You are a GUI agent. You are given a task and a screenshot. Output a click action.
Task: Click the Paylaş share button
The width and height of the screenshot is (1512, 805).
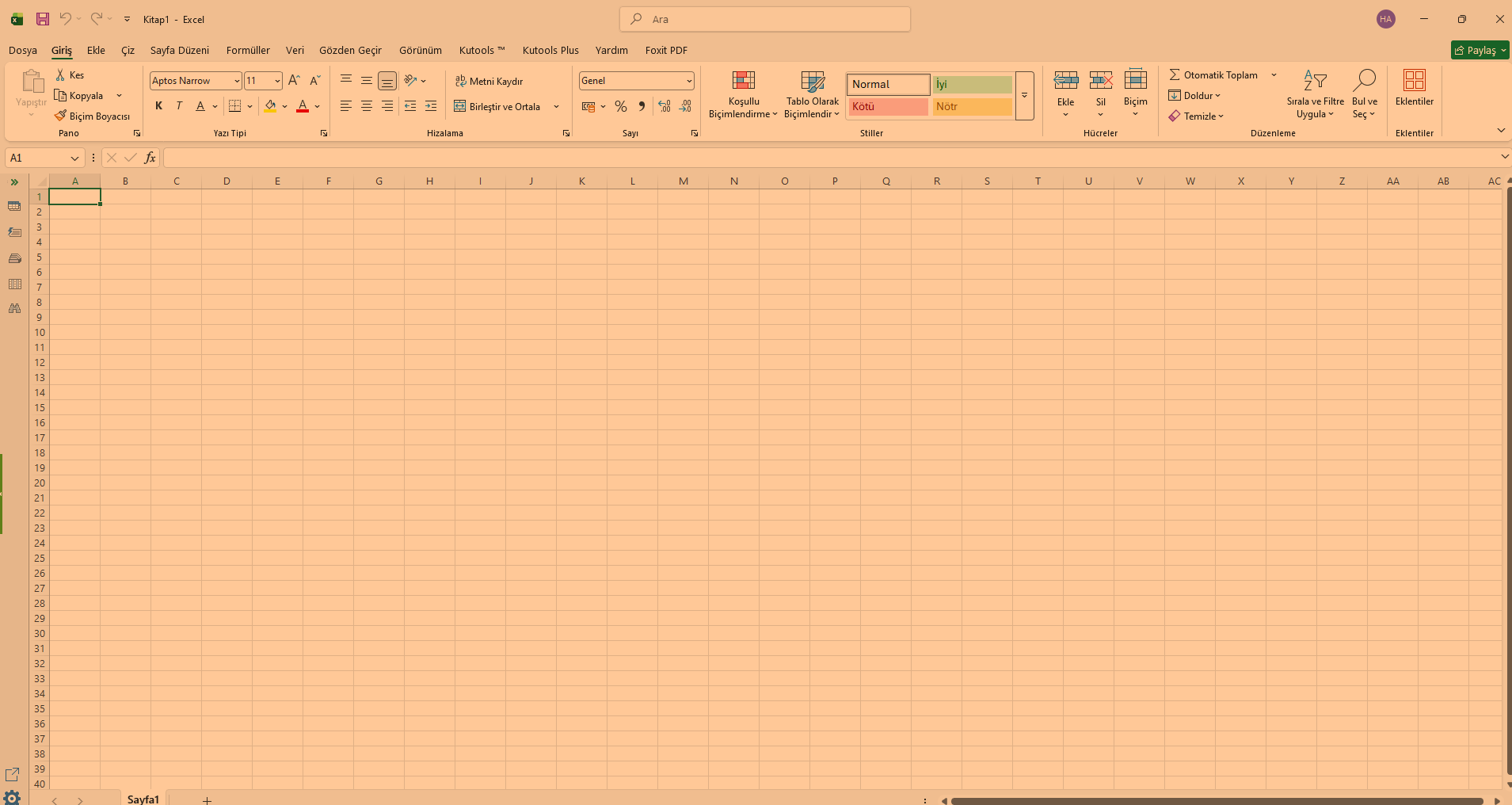tap(1480, 50)
